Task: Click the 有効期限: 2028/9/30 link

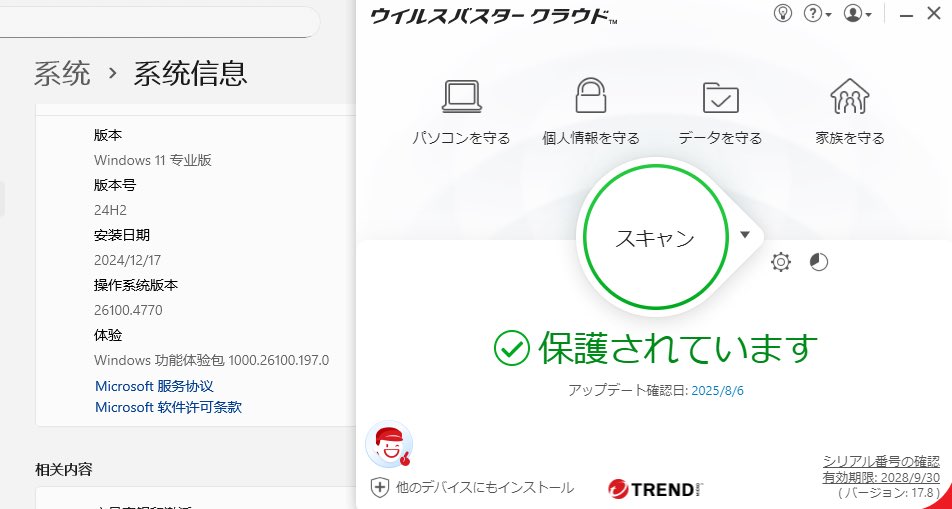Action: [881, 477]
